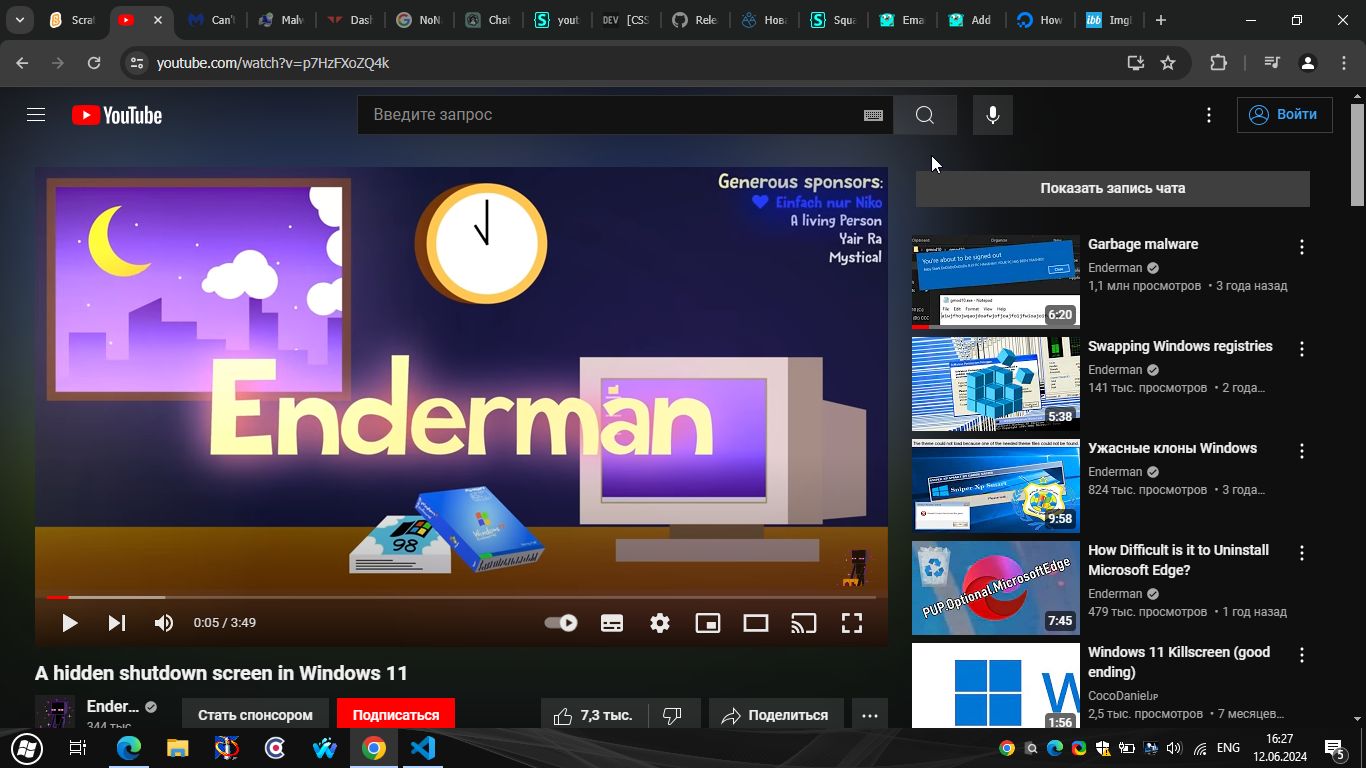Open options for Garbage malware video
The height and width of the screenshot is (768, 1366).
[x=1301, y=247]
